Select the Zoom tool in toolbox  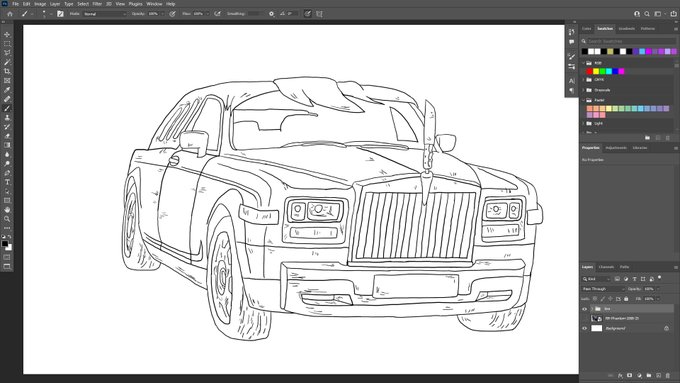tap(7, 219)
